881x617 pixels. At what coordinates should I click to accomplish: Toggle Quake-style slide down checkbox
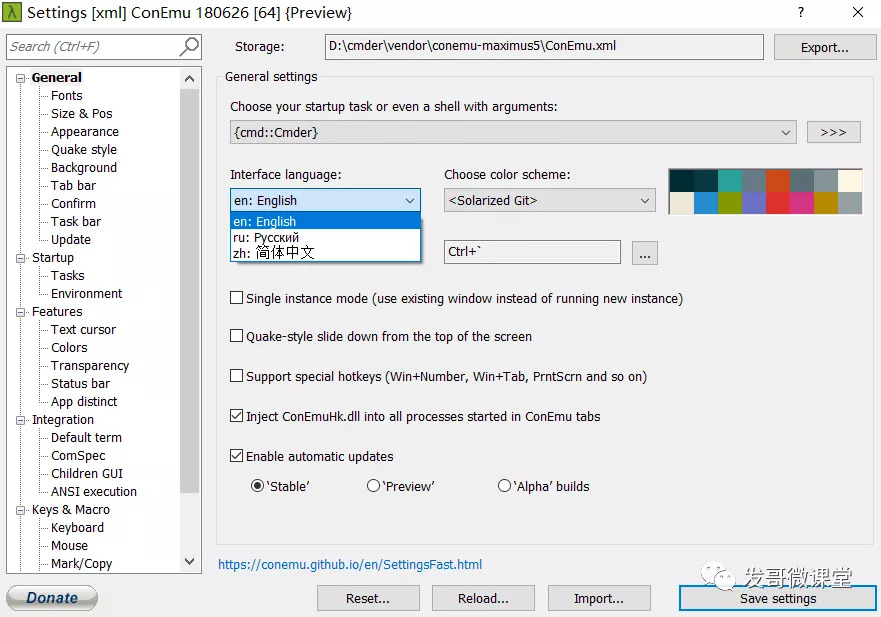pyautogui.click(x=237, y=337)
